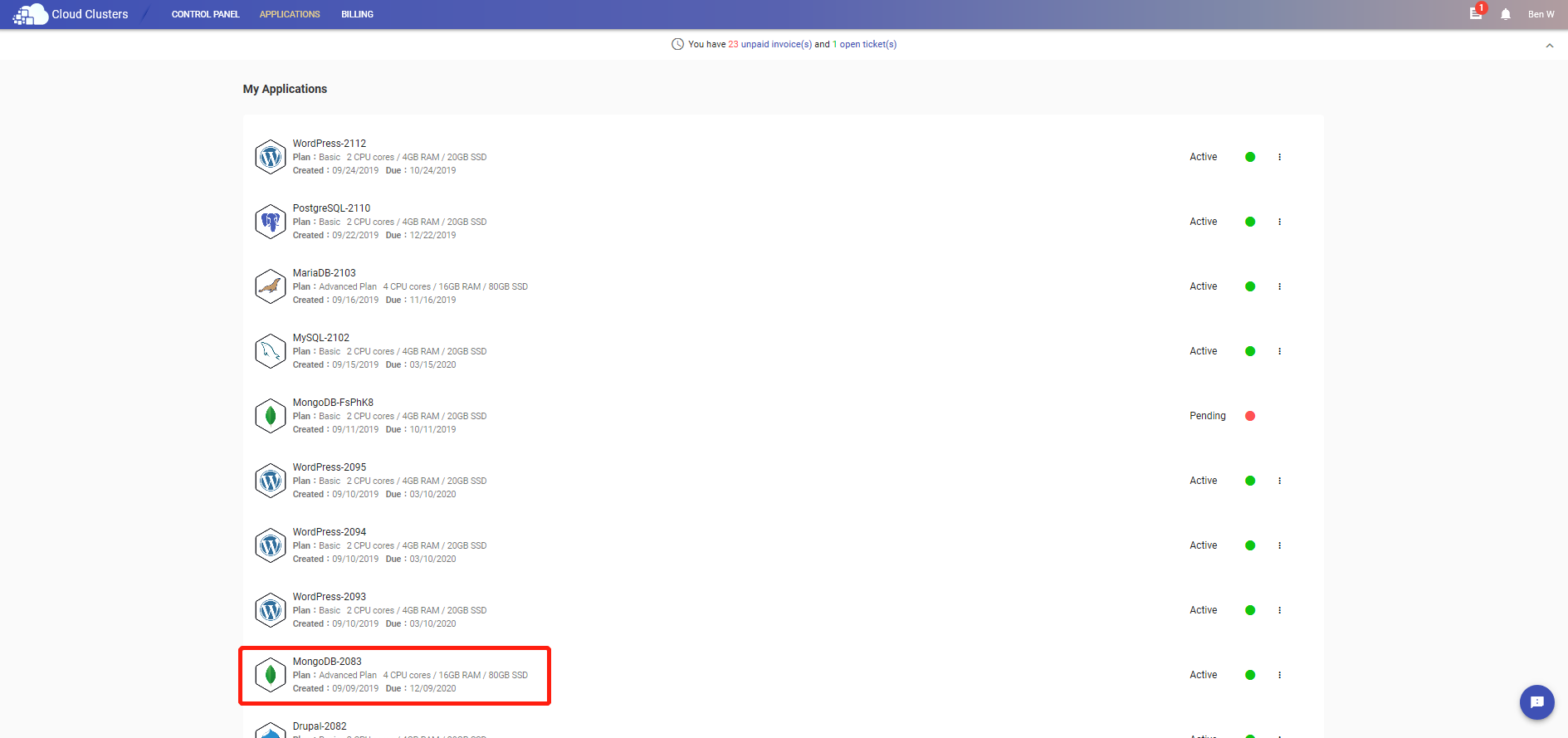Click the Active status of MariaDB-2103
Viewport: 1568px width, 738px height.
pos(1203,286)
